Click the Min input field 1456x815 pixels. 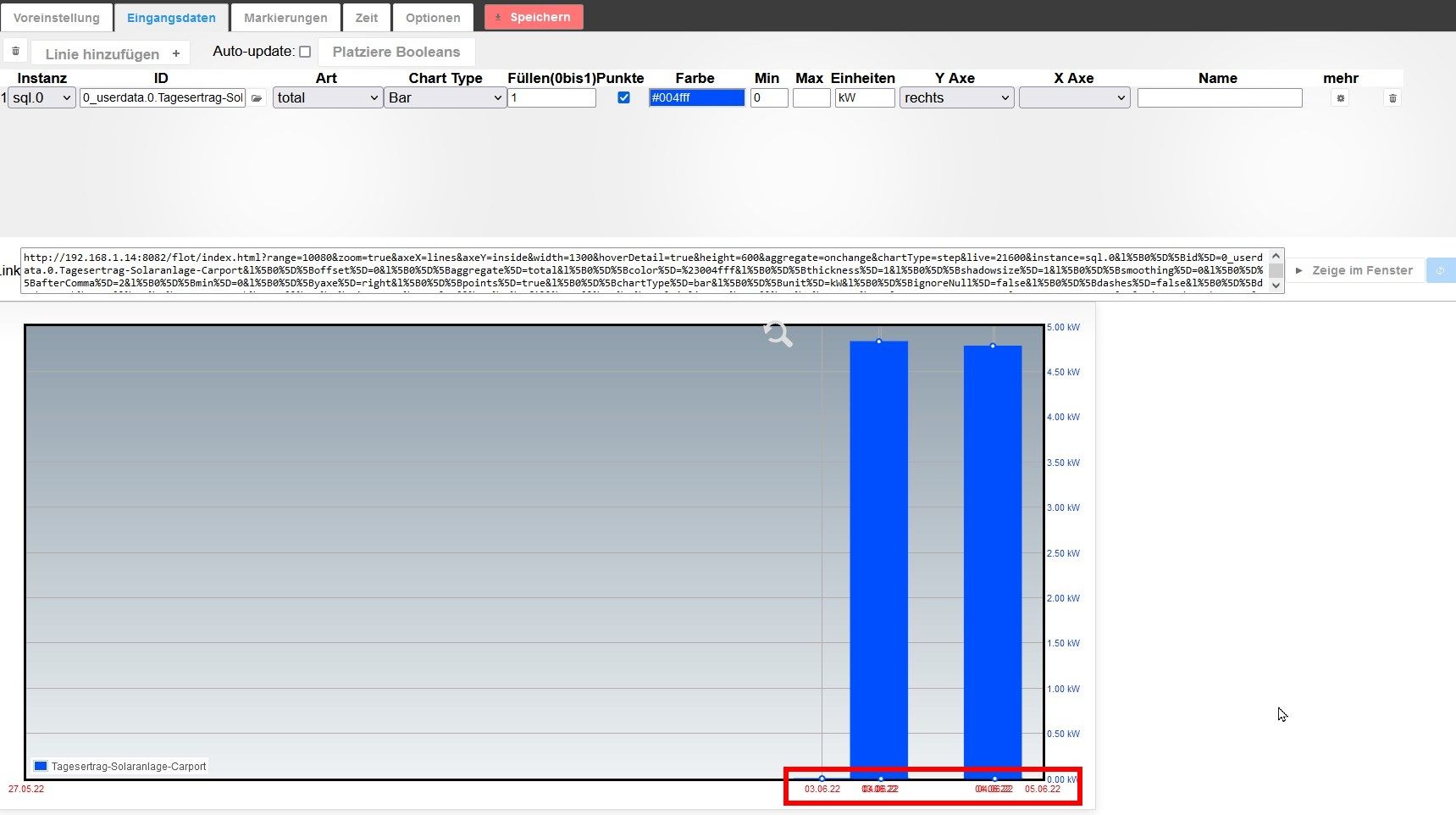[769, 97]
